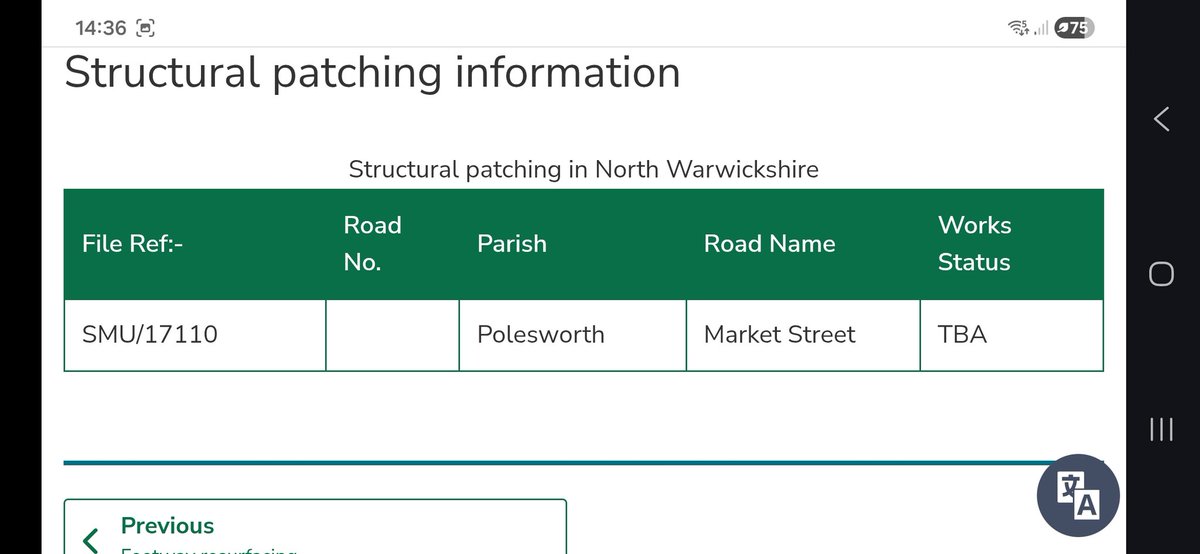Tap the chevron arrow beside Previous
This screenshot has height=554, width=1200.
(90, 541)
